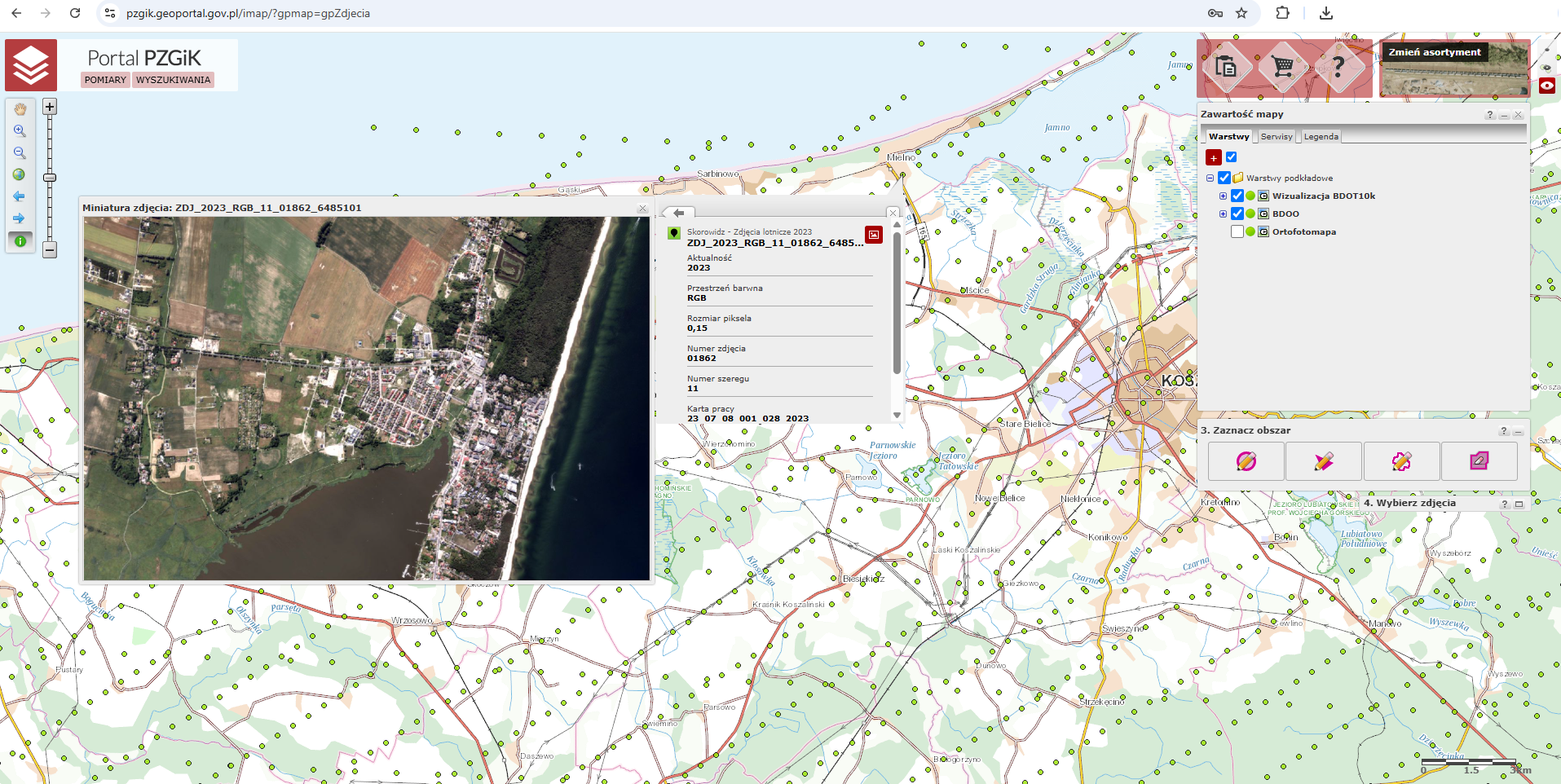
Task: Click the erase selected area tool
Action: [x=1479, y=461]
